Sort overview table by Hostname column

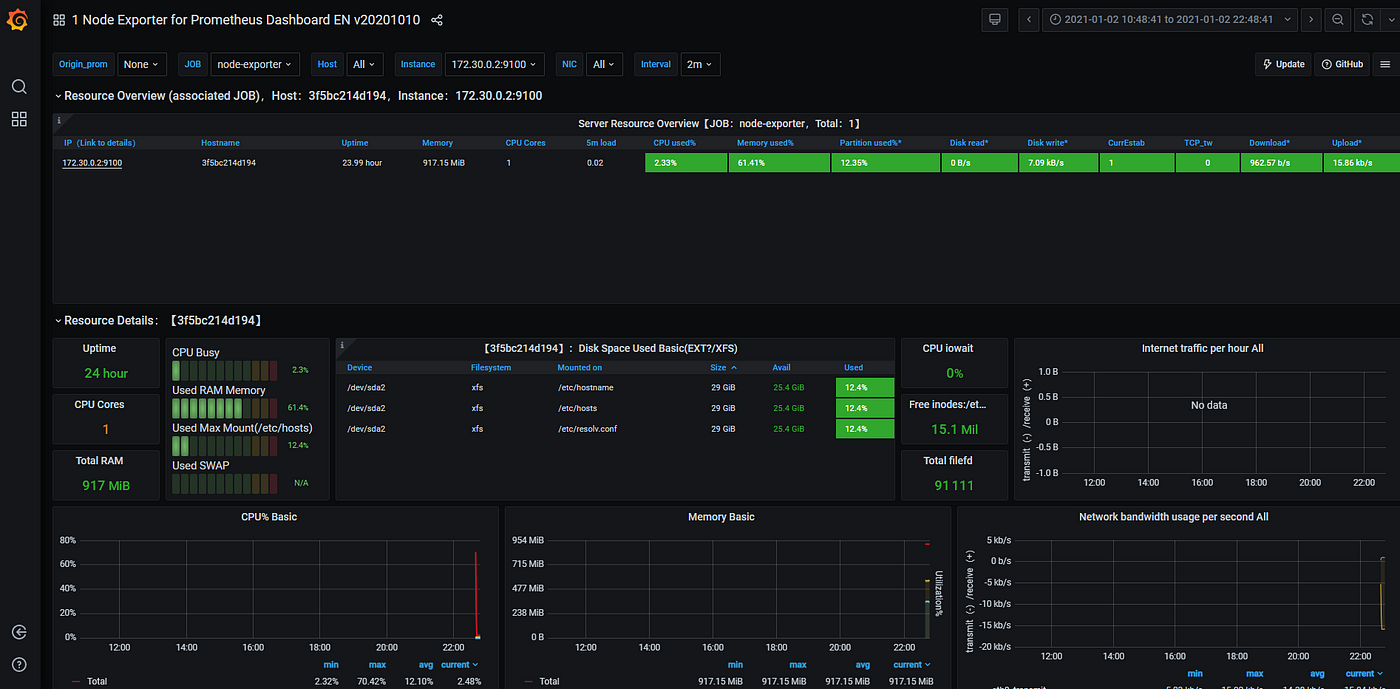[220, 143]
